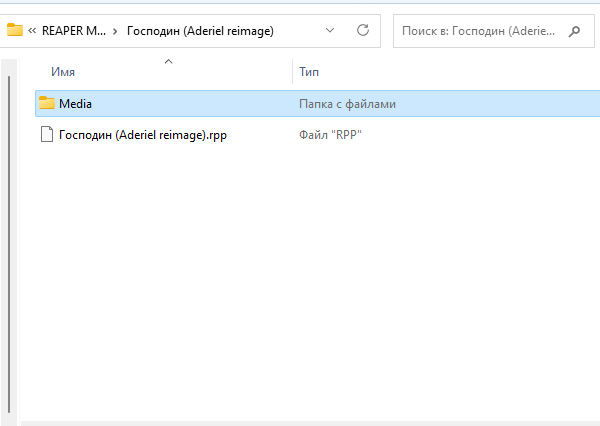
Task: Click the sort direction arrow above Имя
Action: click(168, 62)
